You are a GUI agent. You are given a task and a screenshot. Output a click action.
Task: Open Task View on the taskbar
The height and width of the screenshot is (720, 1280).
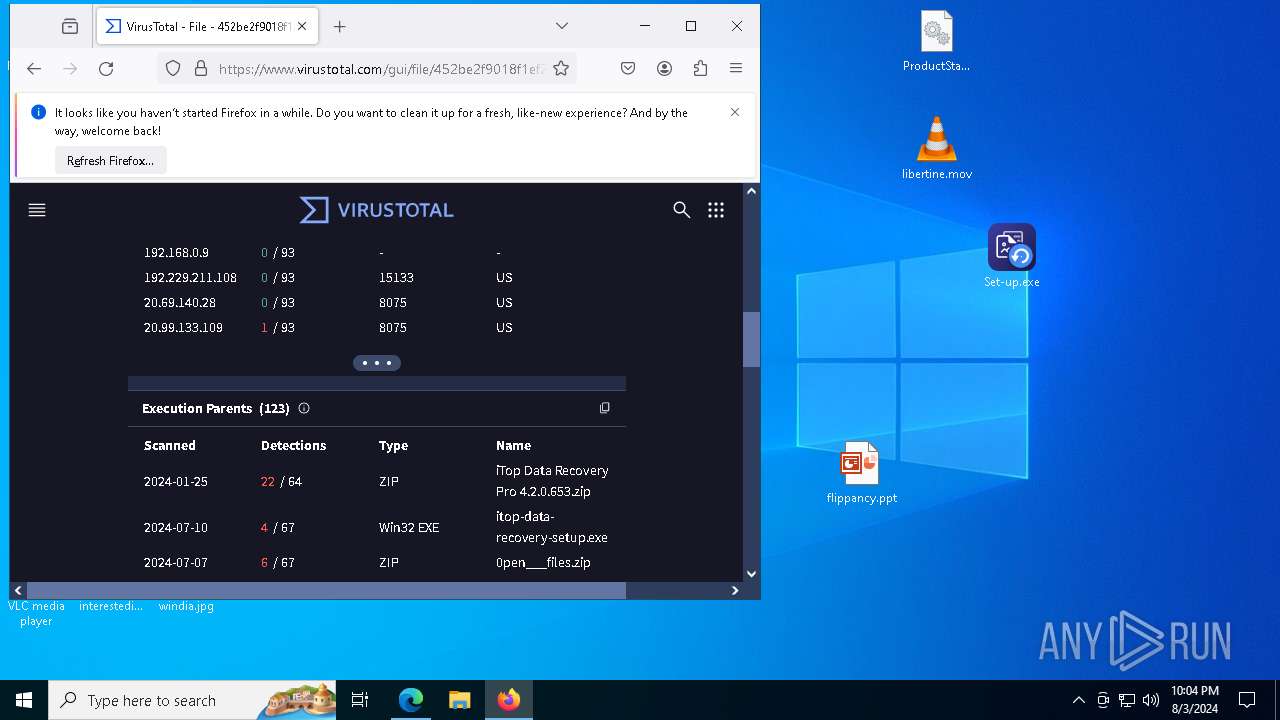[x=360, y=700]
